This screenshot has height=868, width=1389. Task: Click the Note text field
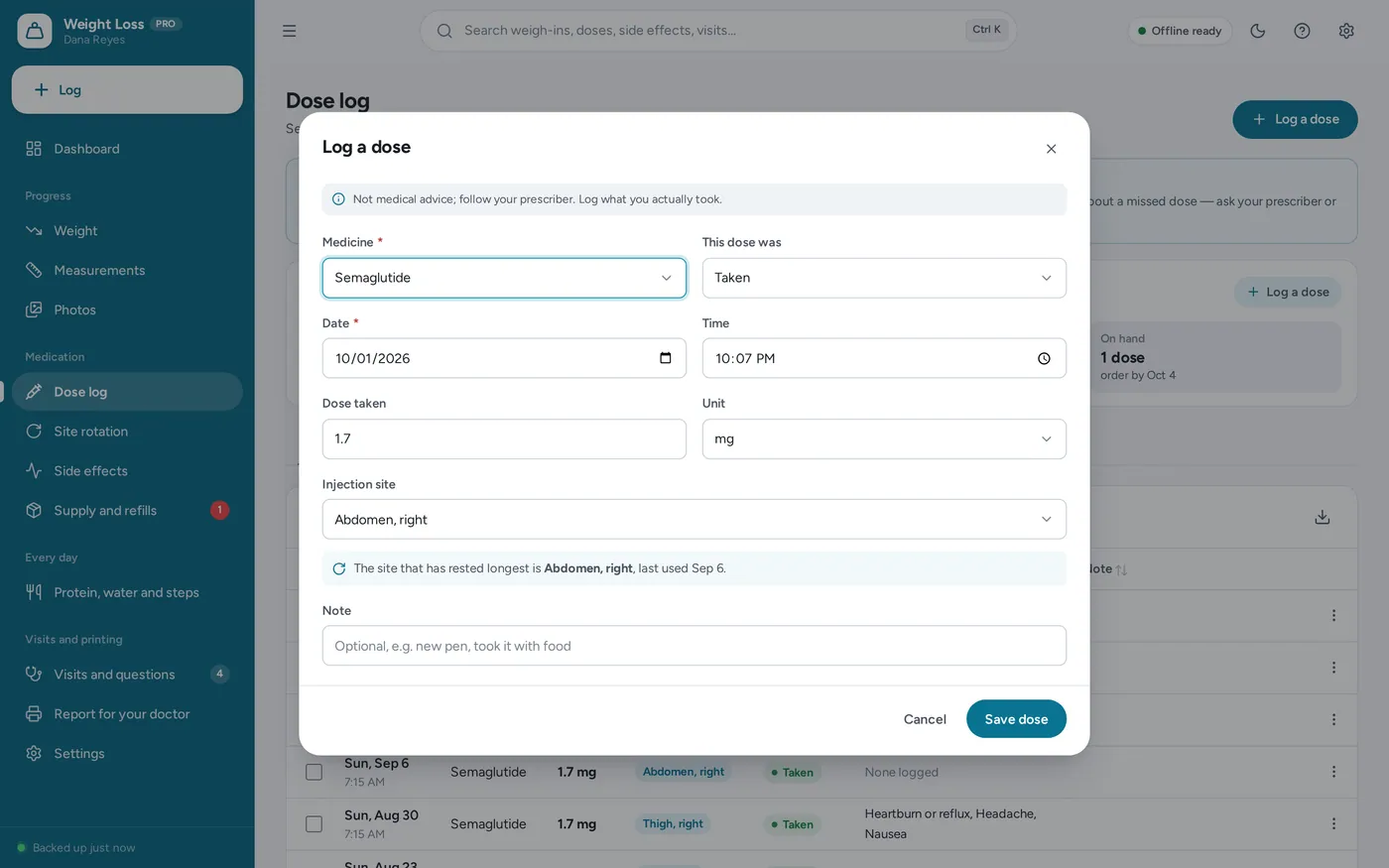[x=694, y=646]
